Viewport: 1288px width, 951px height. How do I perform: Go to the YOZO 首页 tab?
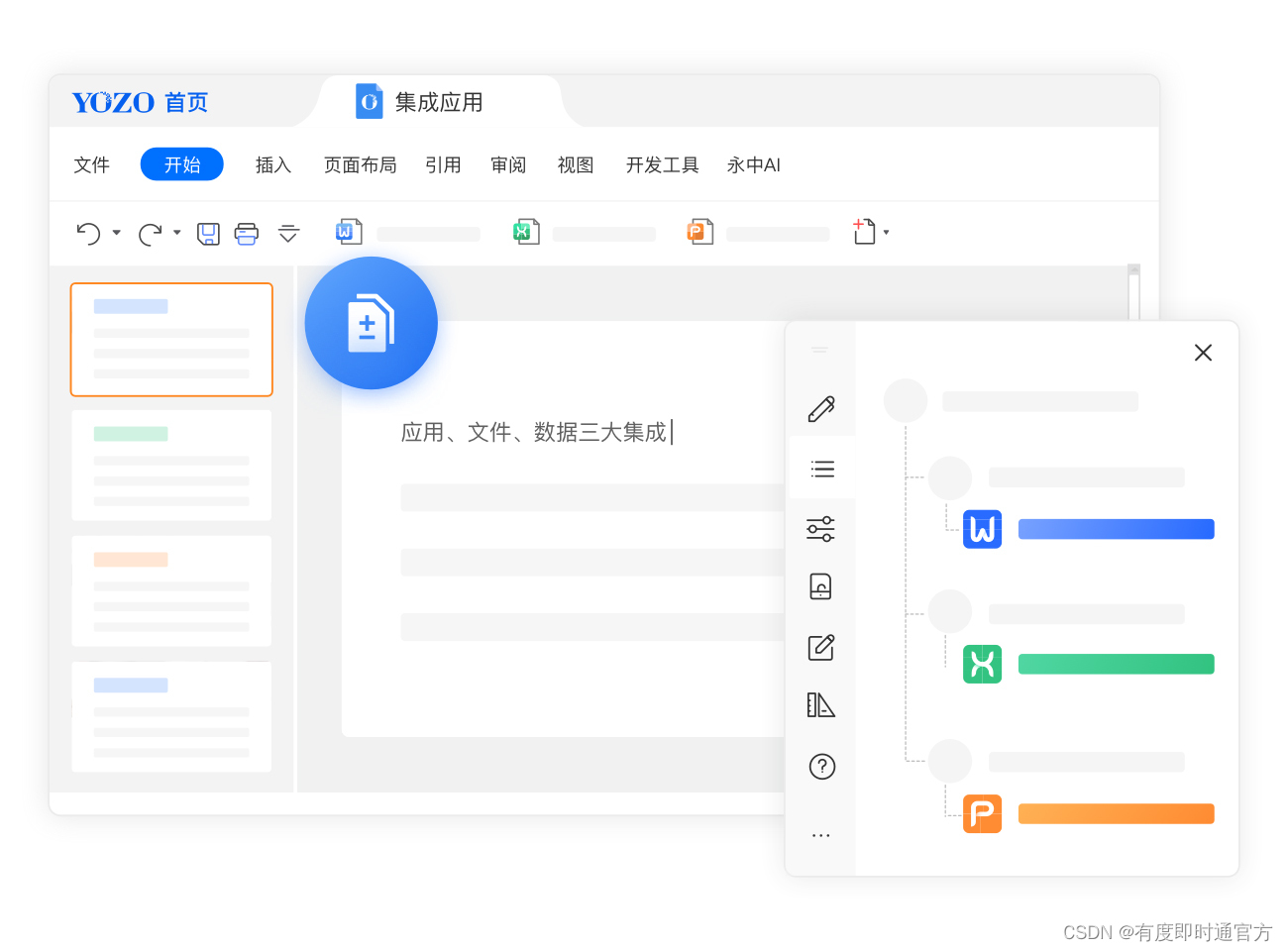140,102
